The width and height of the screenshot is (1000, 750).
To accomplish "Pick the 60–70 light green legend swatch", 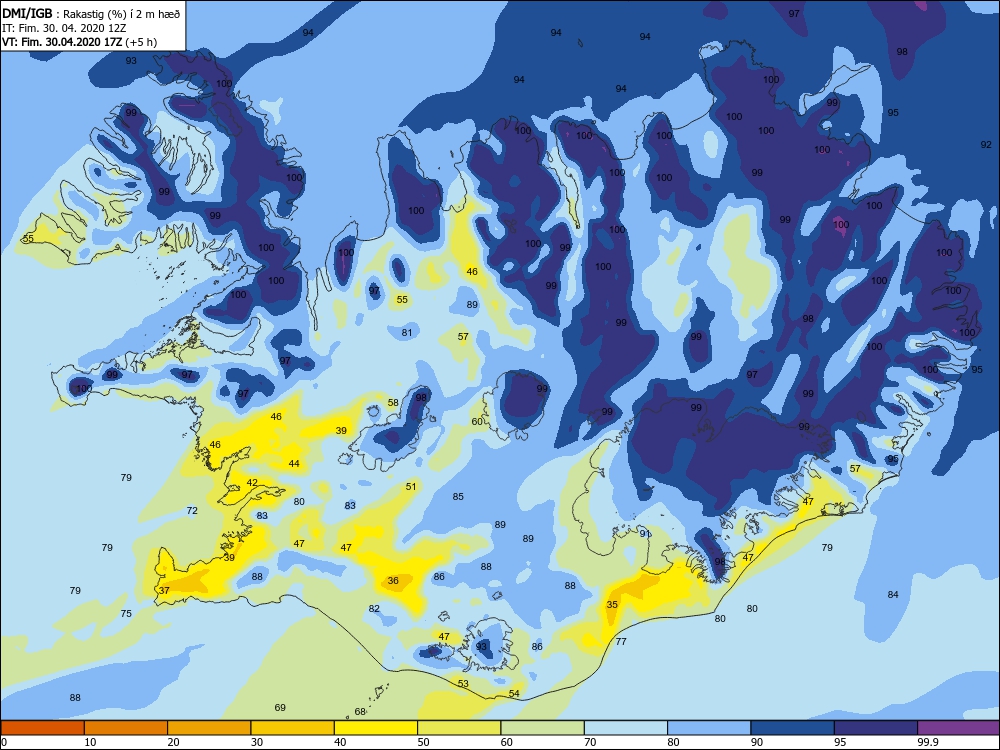I will point(543,728).
